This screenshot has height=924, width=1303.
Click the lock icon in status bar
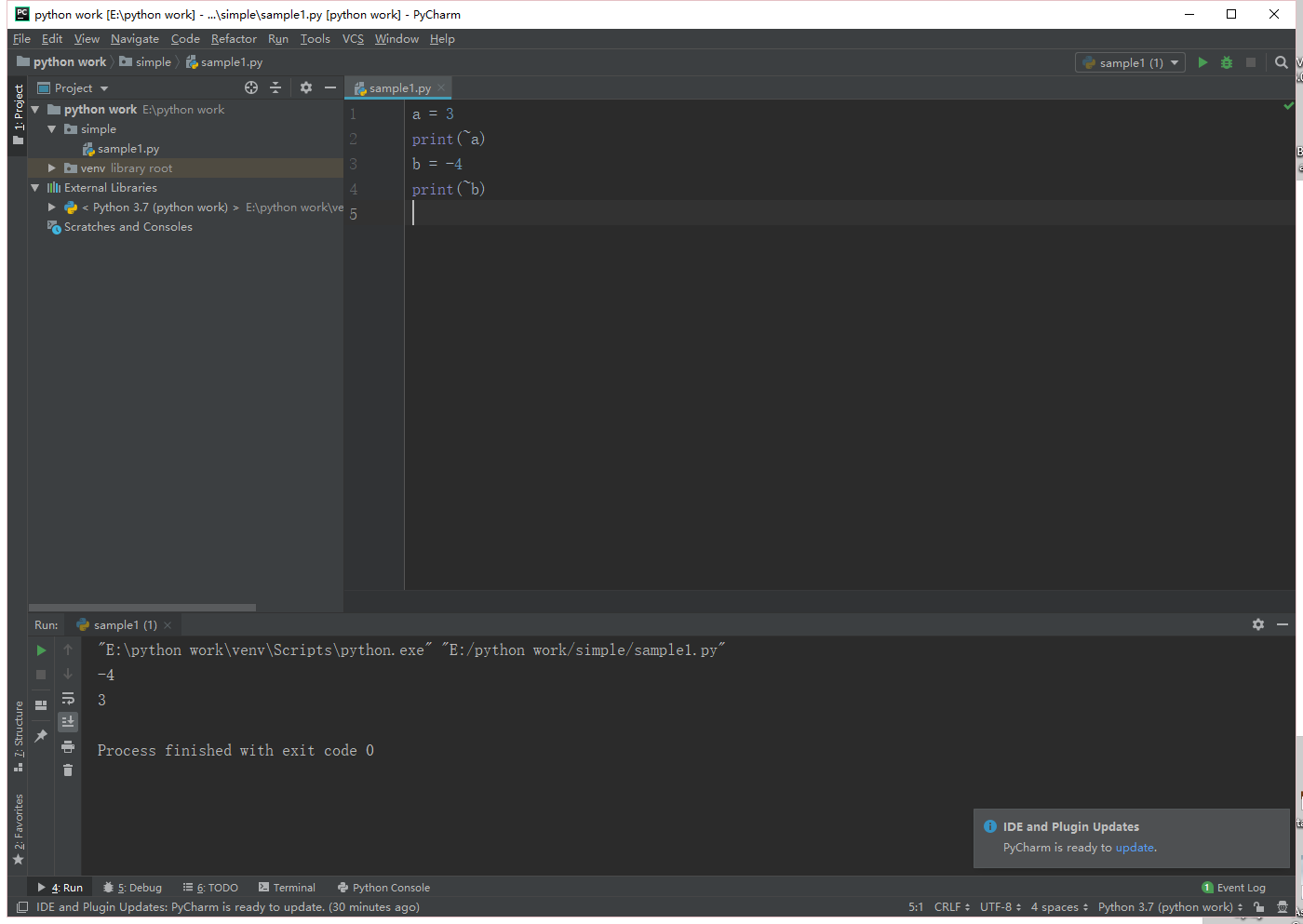[x=1259, y=907]
